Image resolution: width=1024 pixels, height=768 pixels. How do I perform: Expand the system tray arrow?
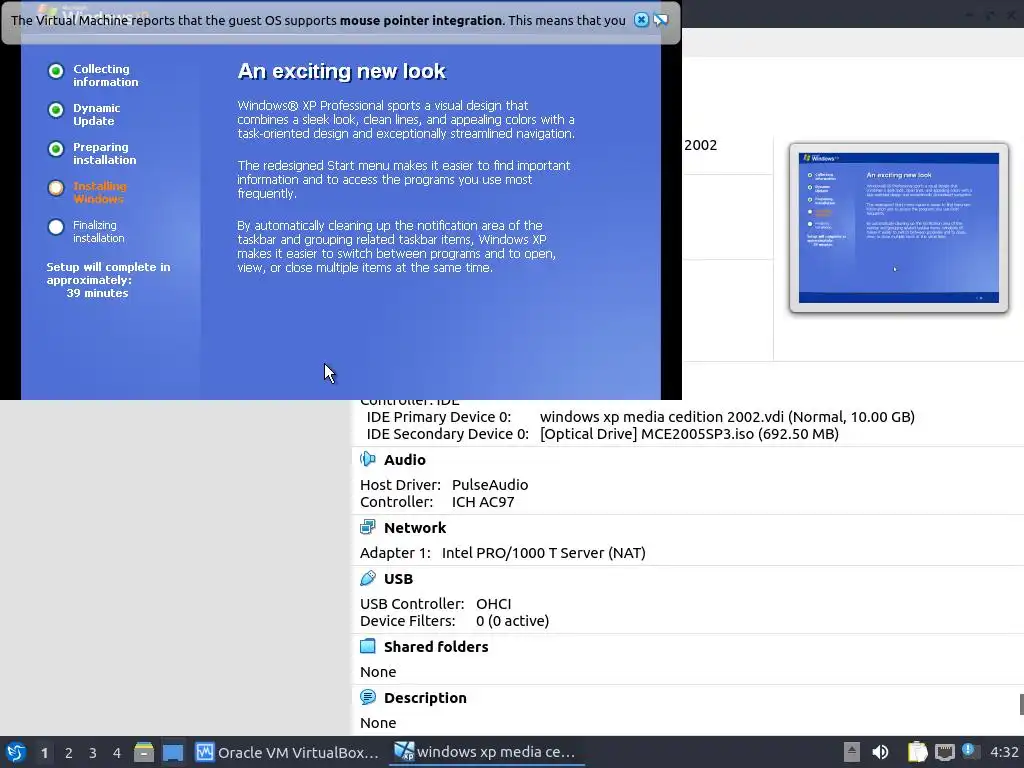point(852,752)
